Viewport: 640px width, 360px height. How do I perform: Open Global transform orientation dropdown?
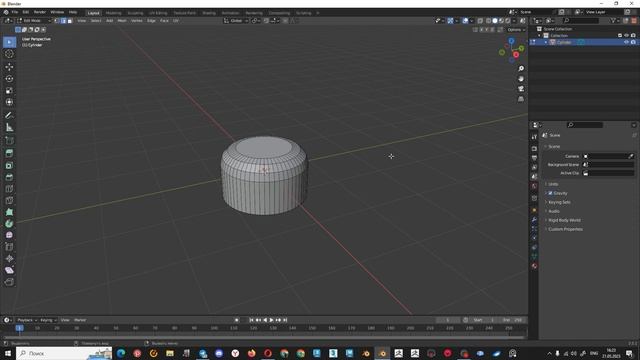[x=236, y=20]
